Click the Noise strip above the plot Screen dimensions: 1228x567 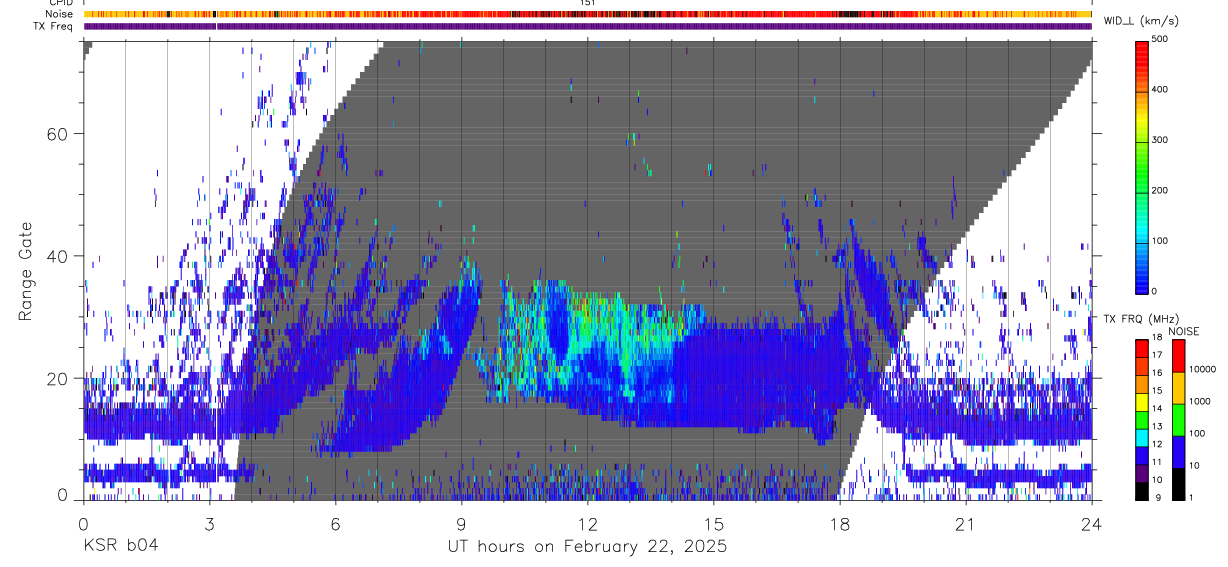(587, 14)
